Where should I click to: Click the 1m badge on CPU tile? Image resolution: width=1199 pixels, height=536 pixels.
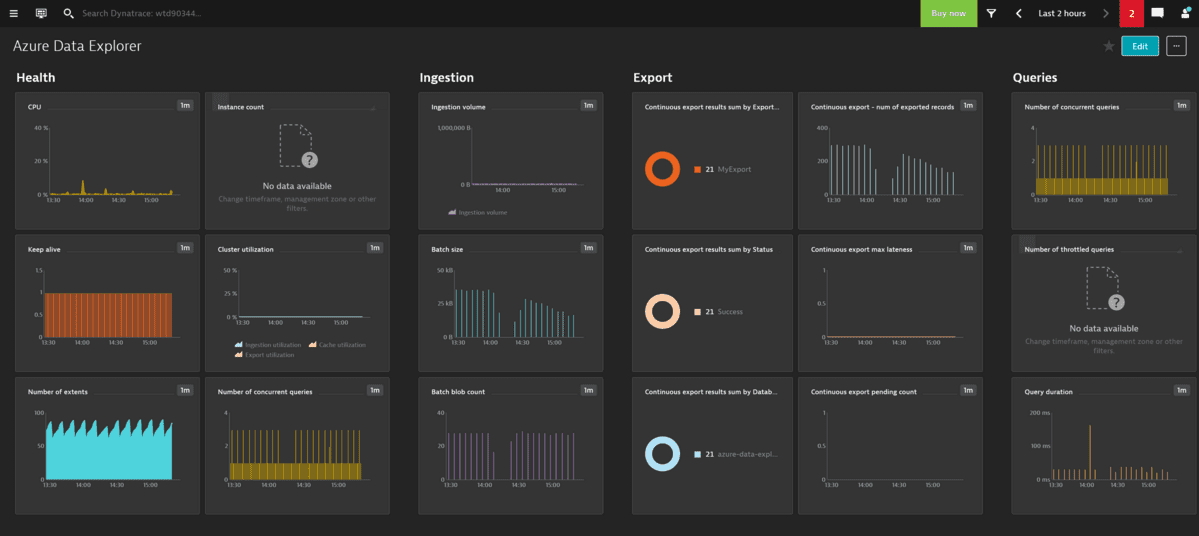click(185, 106)
